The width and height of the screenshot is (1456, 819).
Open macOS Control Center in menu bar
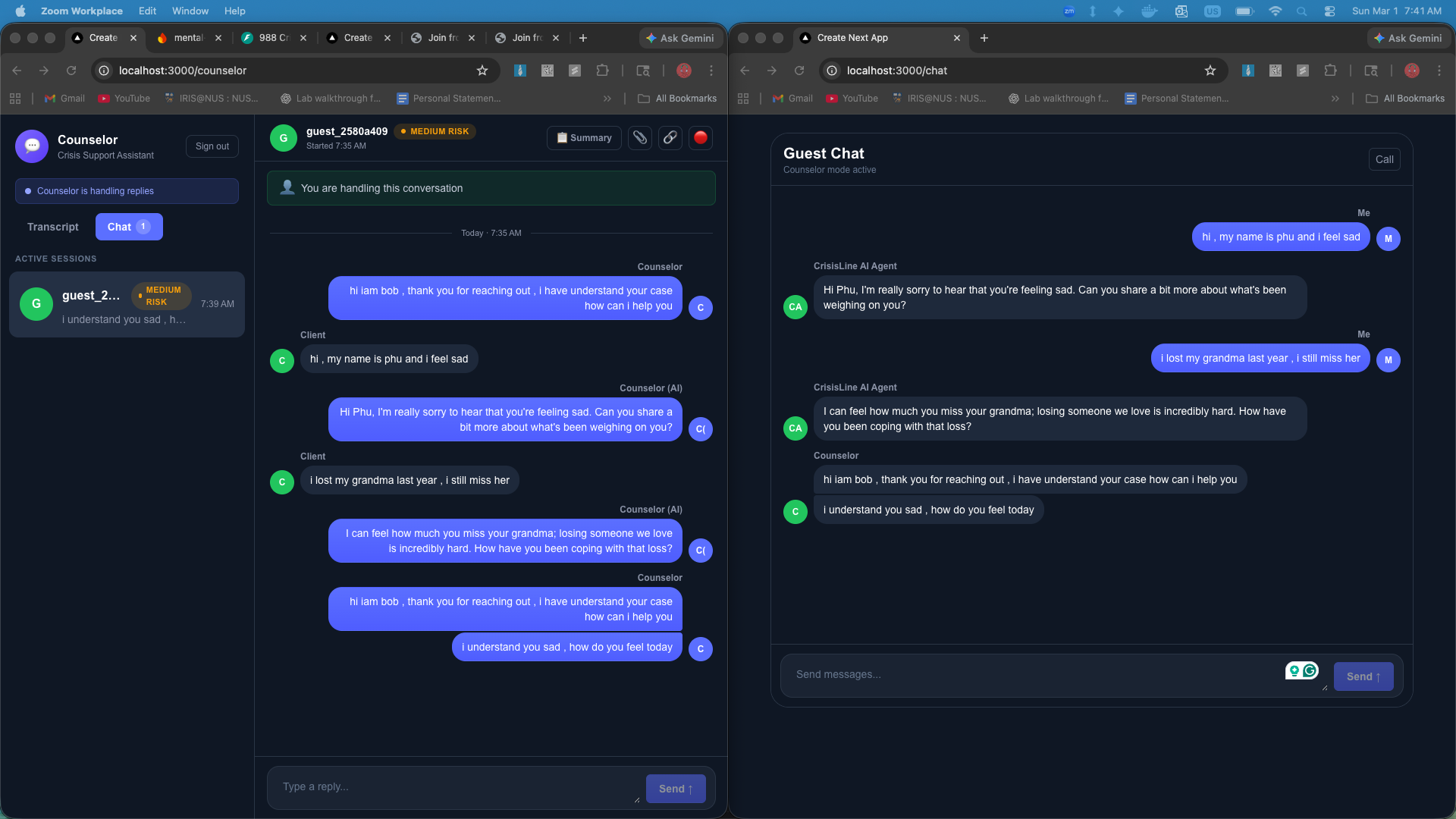[1329, 11]
